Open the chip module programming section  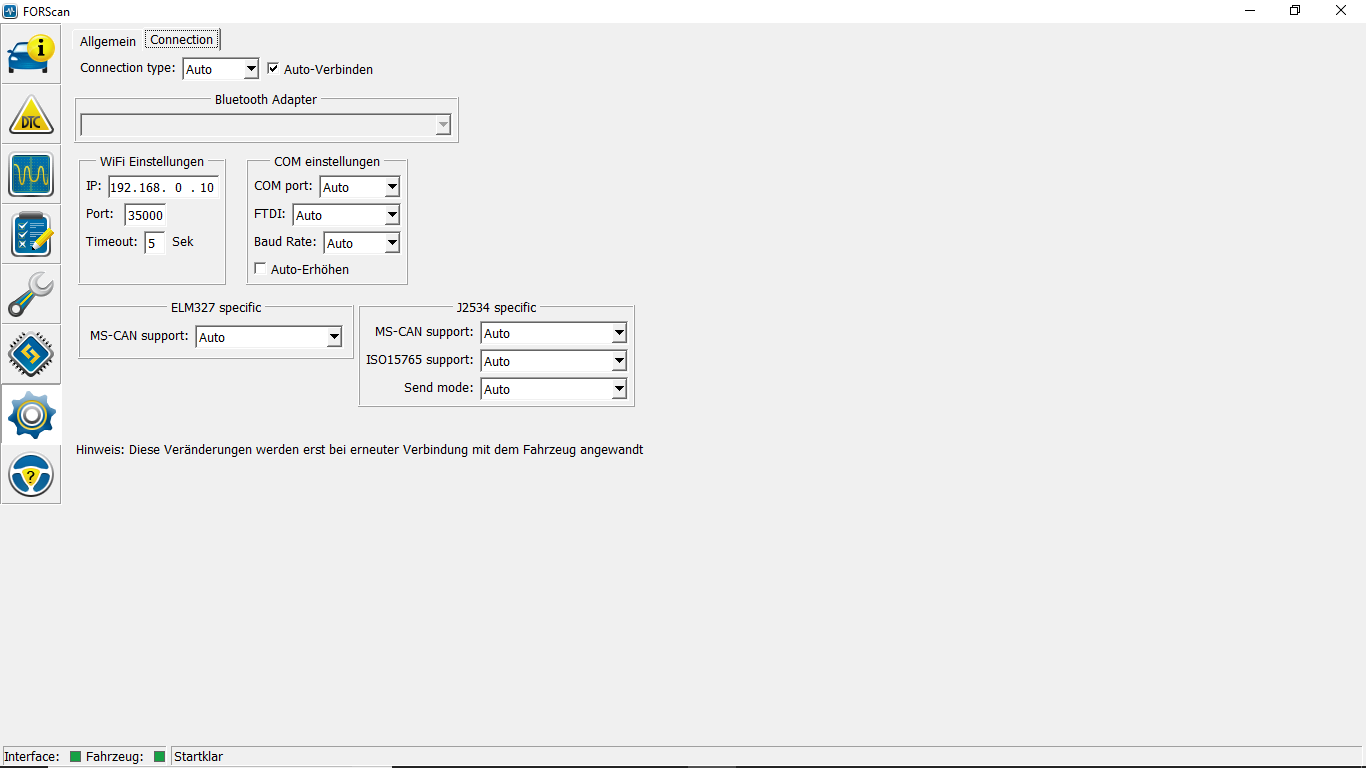[x=31, y=354]
